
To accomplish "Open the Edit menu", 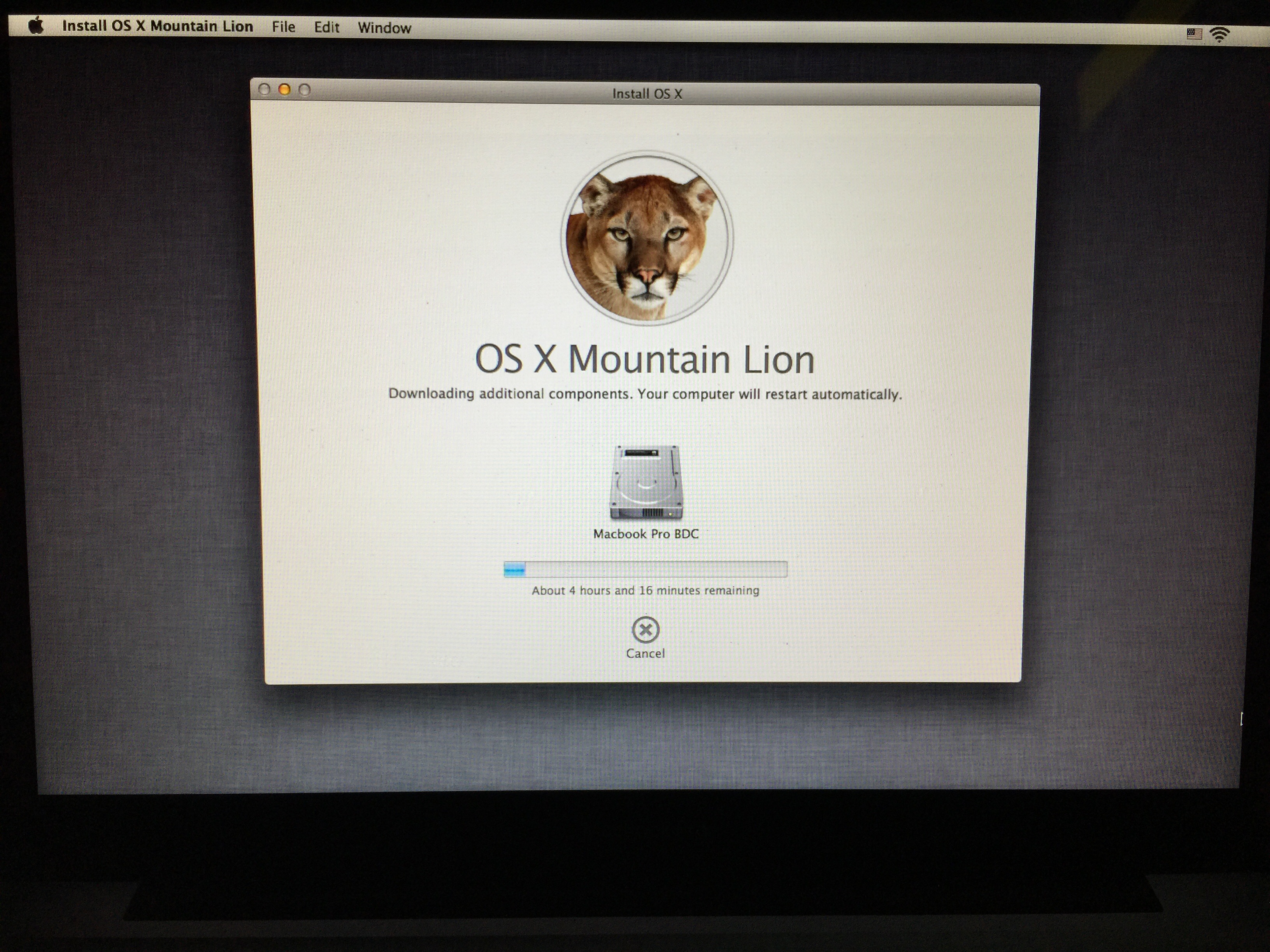I will coord(326,28).
